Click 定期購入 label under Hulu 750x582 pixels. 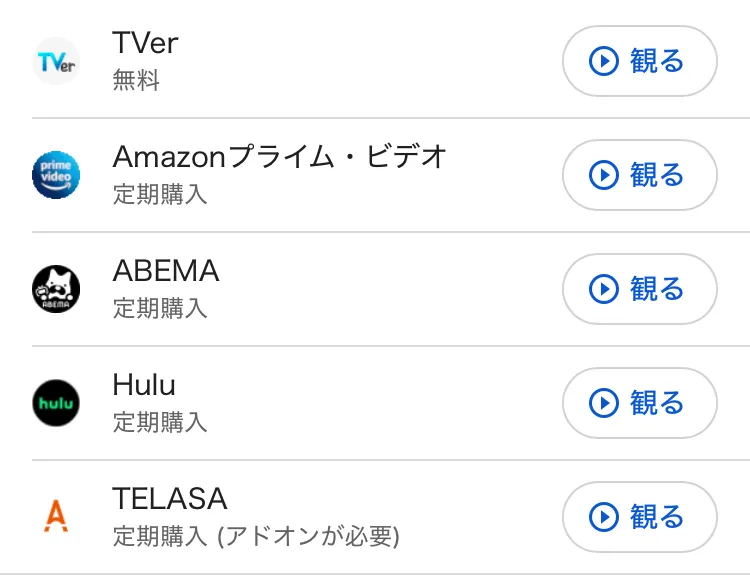coord(160,422)
